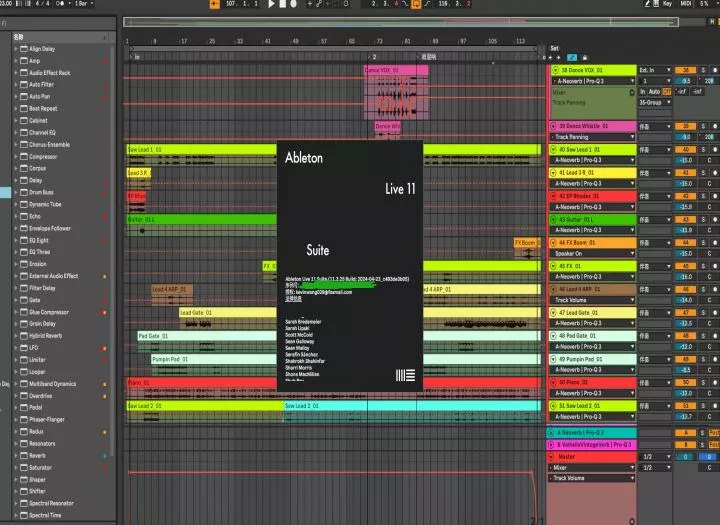Select Phaser-Flanger in the browser
The image size is (720, 525).
point(47,420)
